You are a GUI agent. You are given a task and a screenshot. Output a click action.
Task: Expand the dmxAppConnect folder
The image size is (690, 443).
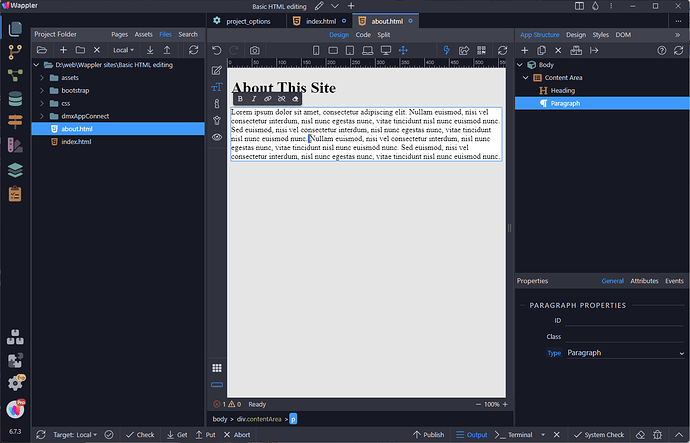coord(42,116)
